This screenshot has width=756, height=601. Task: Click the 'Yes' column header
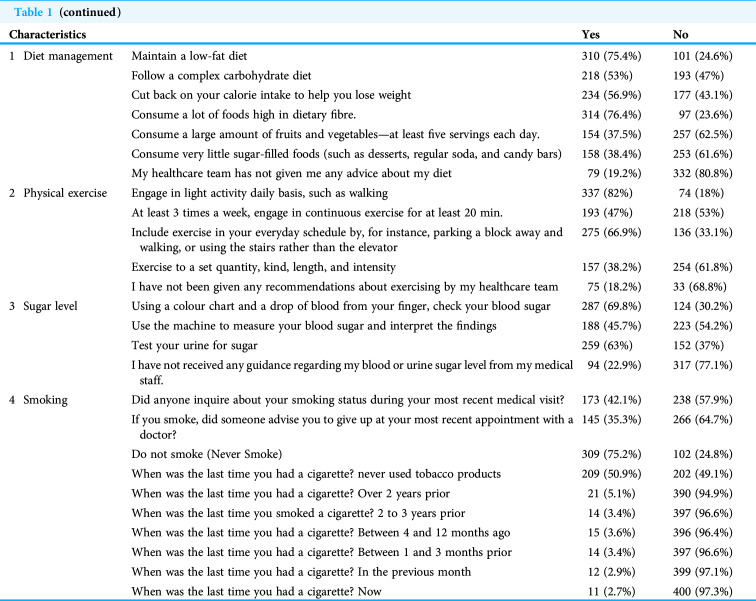click(x=591, y=35)
